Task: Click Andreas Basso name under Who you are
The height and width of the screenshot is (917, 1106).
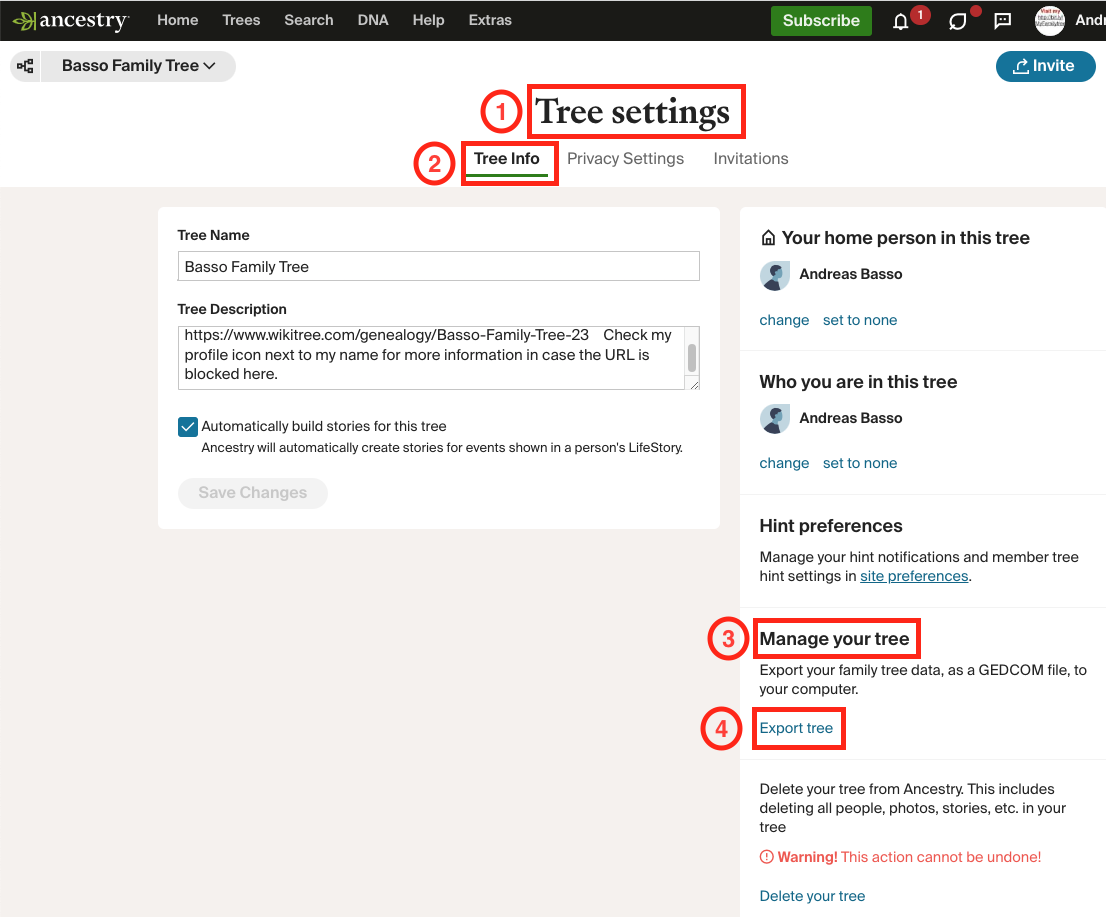Action: [x=851, y=418]
